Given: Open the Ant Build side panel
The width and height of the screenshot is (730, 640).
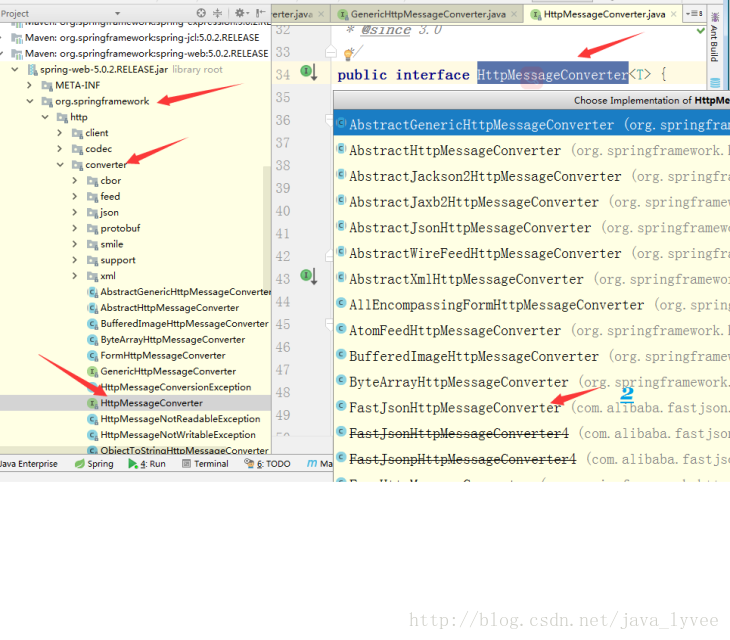Looking at the screenshot, I should tap(715, 38).
